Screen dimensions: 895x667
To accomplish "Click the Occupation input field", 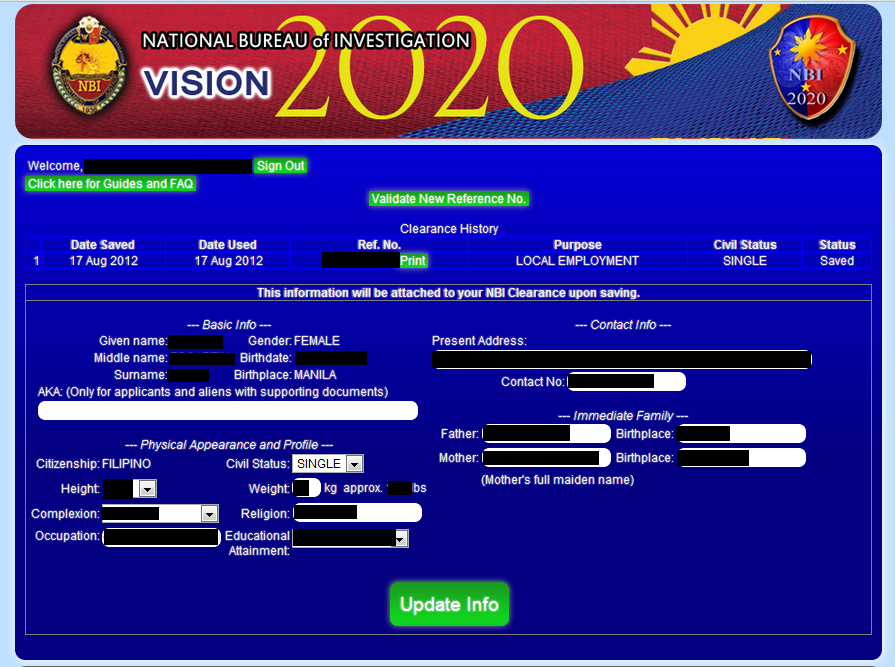I will tap(161, 536).
